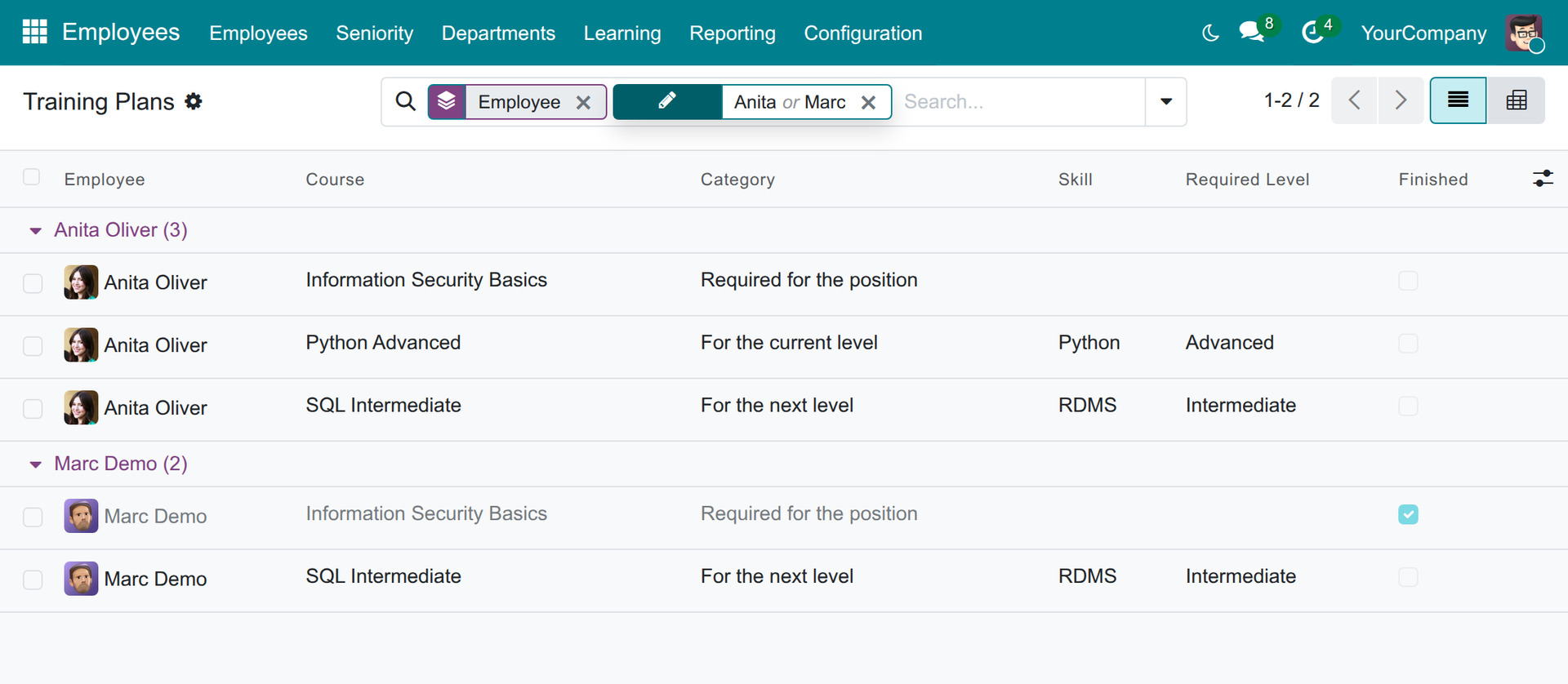Image resolution: width=1568 pixels, height=684 pixels.
Task: Switch to list view icon
Action: (1458, 100)
